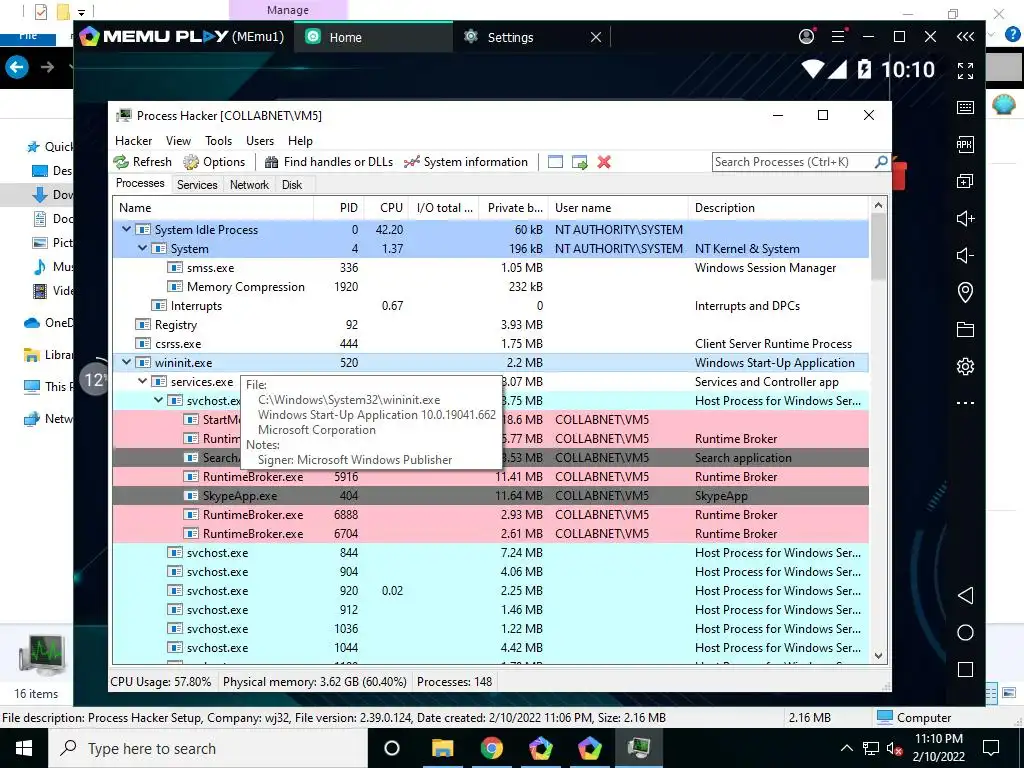Switch to the Network tab

point(249,185)
